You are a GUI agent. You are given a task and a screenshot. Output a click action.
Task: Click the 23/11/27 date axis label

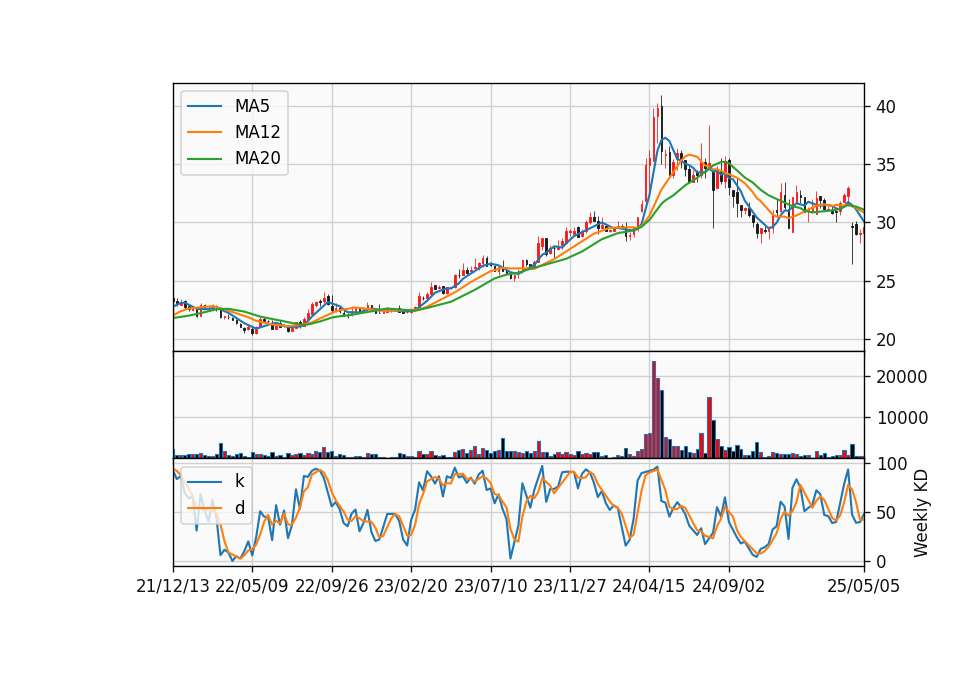(x=570, y=586)
